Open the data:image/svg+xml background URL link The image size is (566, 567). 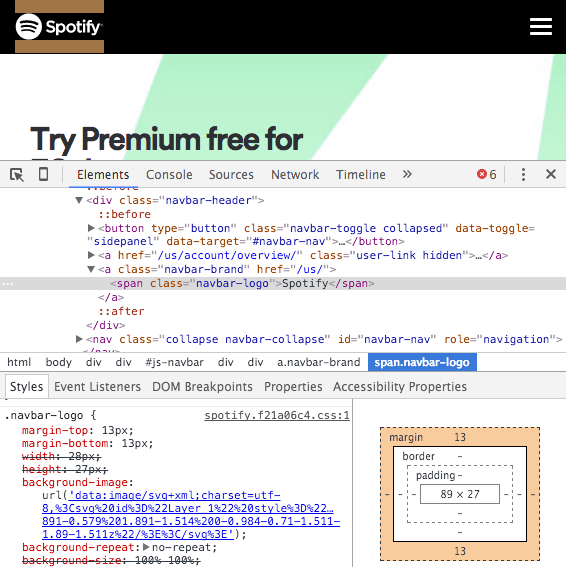pyautogui.click(x=191, y=515)
